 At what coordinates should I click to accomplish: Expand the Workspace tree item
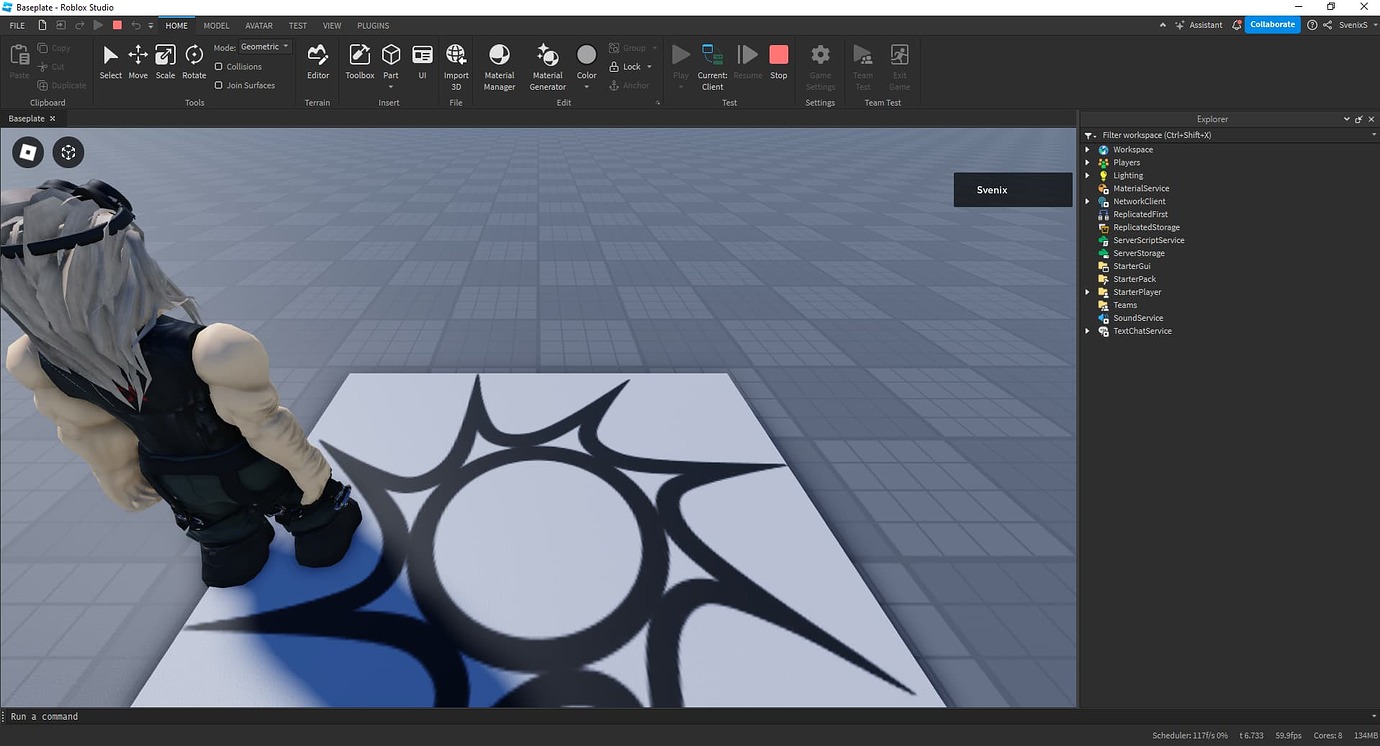pyautogui.click(x=1088, y=149)
